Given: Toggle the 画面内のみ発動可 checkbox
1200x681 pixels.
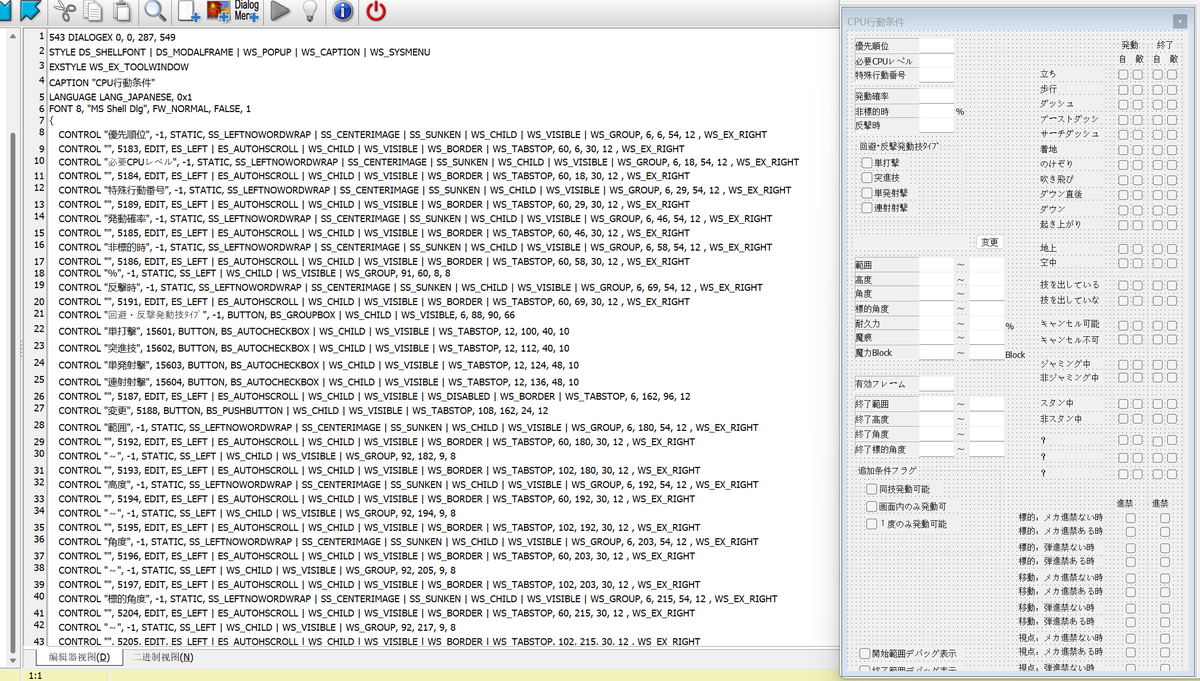Looking at the screenshot, I should tap(872, 506).
